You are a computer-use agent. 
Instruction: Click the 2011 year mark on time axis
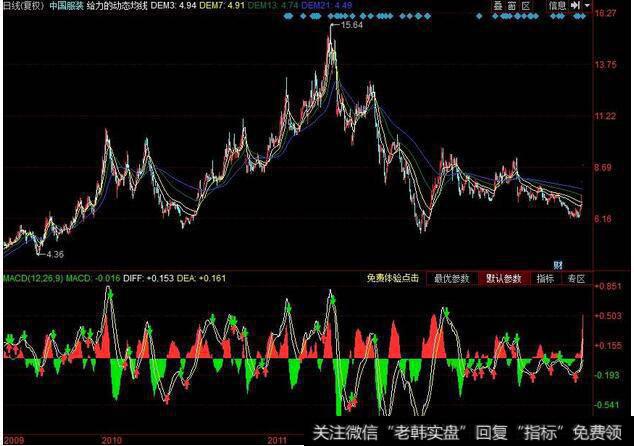(x=276, y=438)
